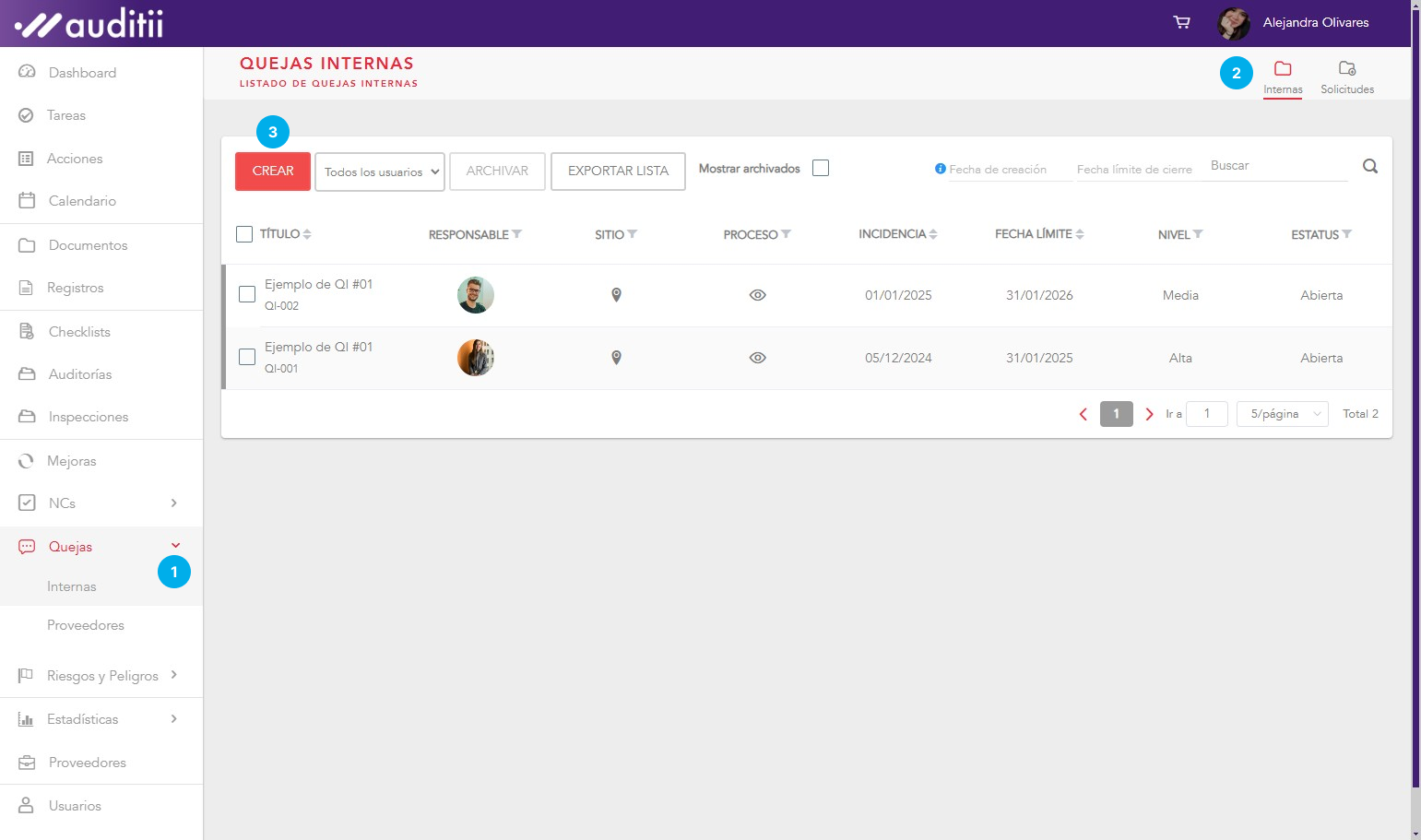
Task: Click the search magnifier icon
Action: pyautogui.click(x=1370, y=167)
